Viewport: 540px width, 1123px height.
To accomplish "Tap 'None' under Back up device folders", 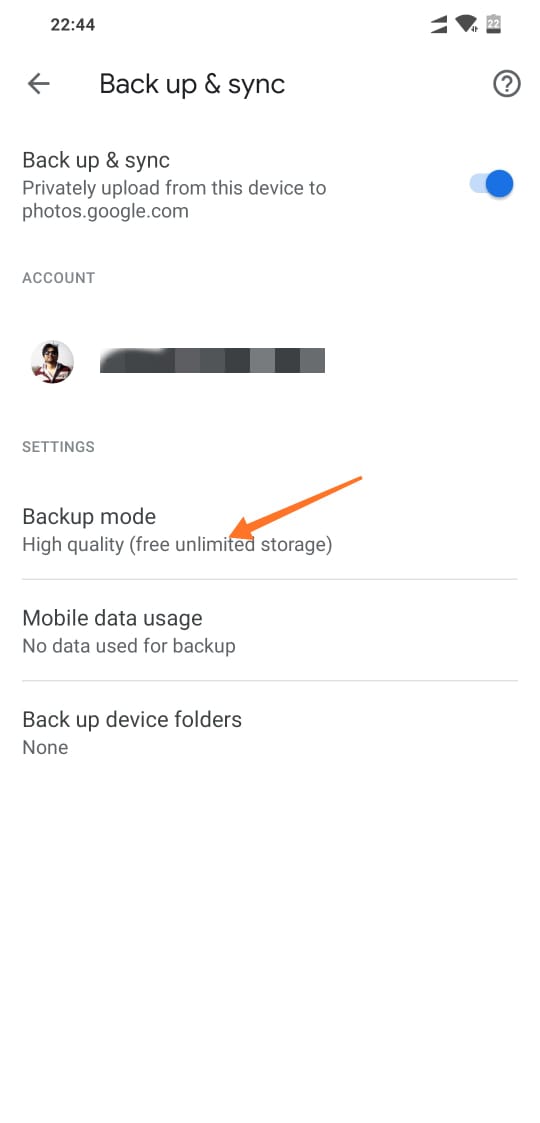I will click(x=45, y=748).
